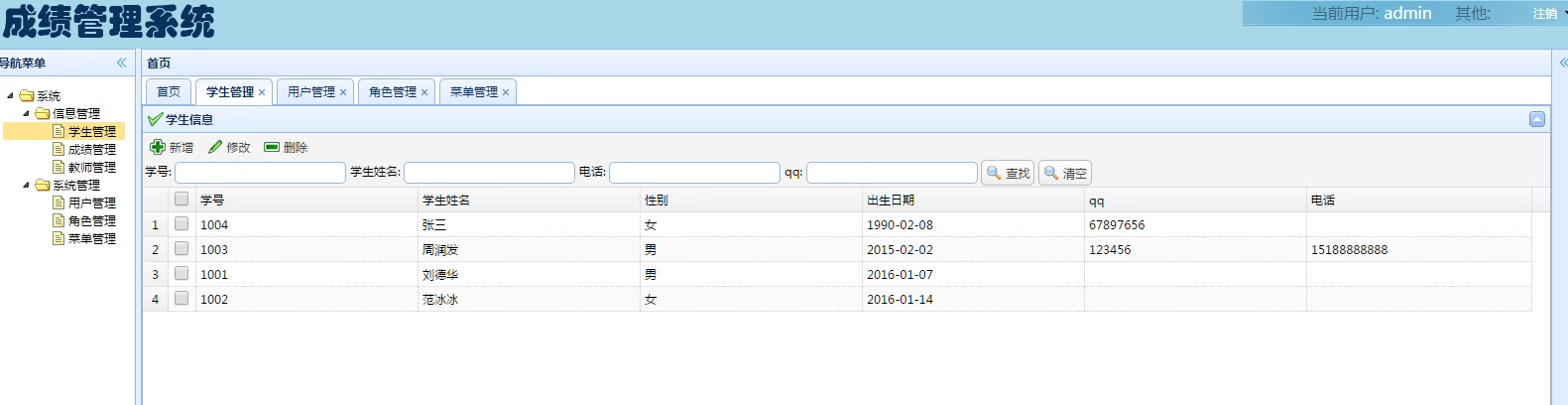This screenshot has width=1568, height=405.
Task: Collapse the 导航菜单 navigation panel
Action: coord(122,63)
